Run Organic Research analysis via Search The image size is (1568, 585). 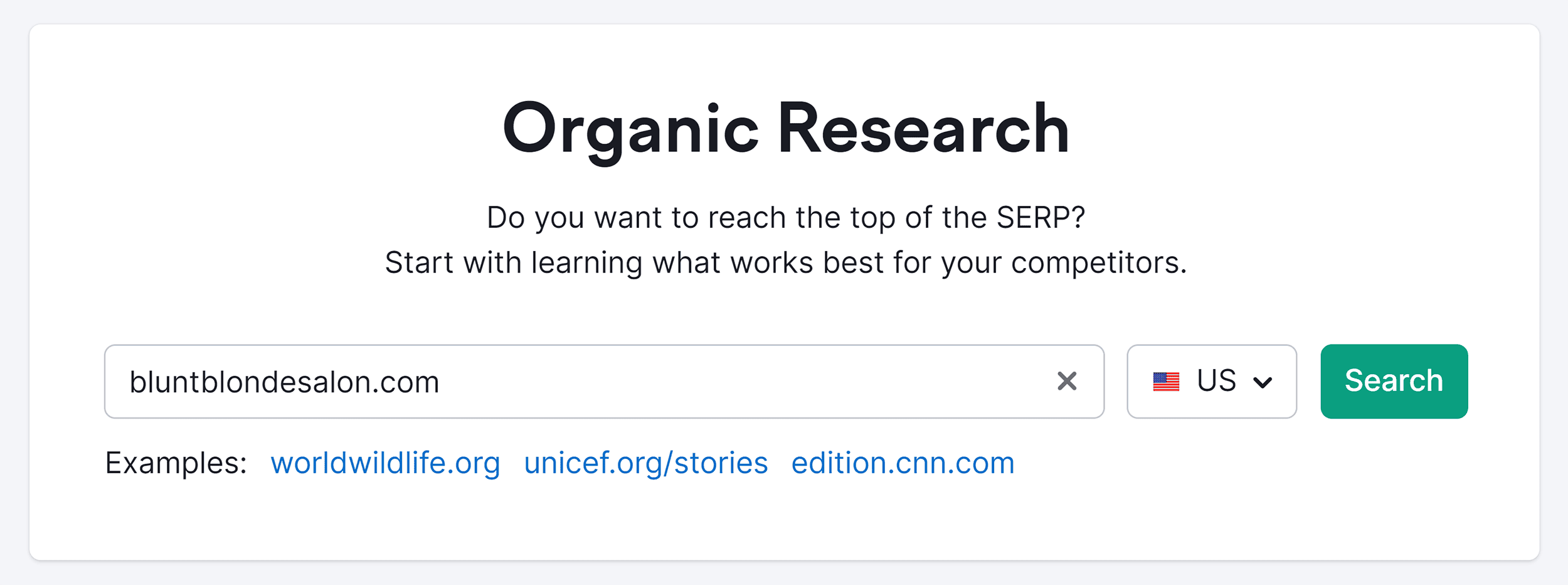[x=1394, y=381]
